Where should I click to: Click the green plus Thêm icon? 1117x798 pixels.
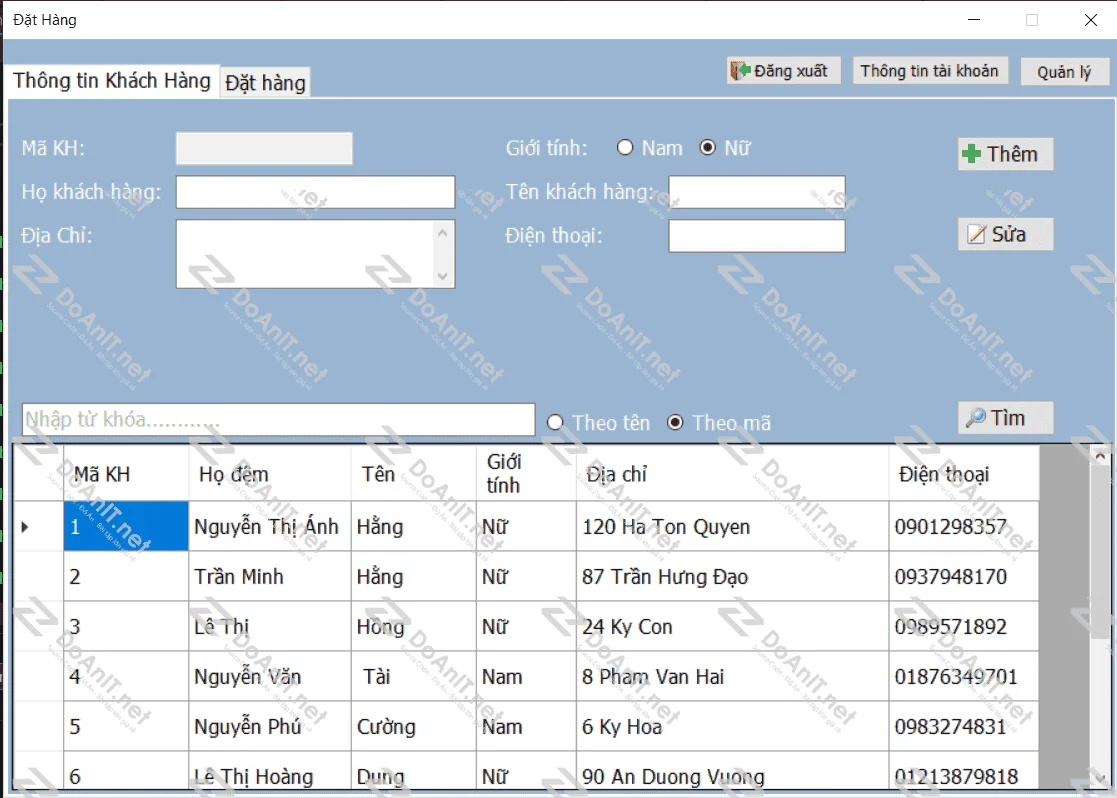coord(971,154)
